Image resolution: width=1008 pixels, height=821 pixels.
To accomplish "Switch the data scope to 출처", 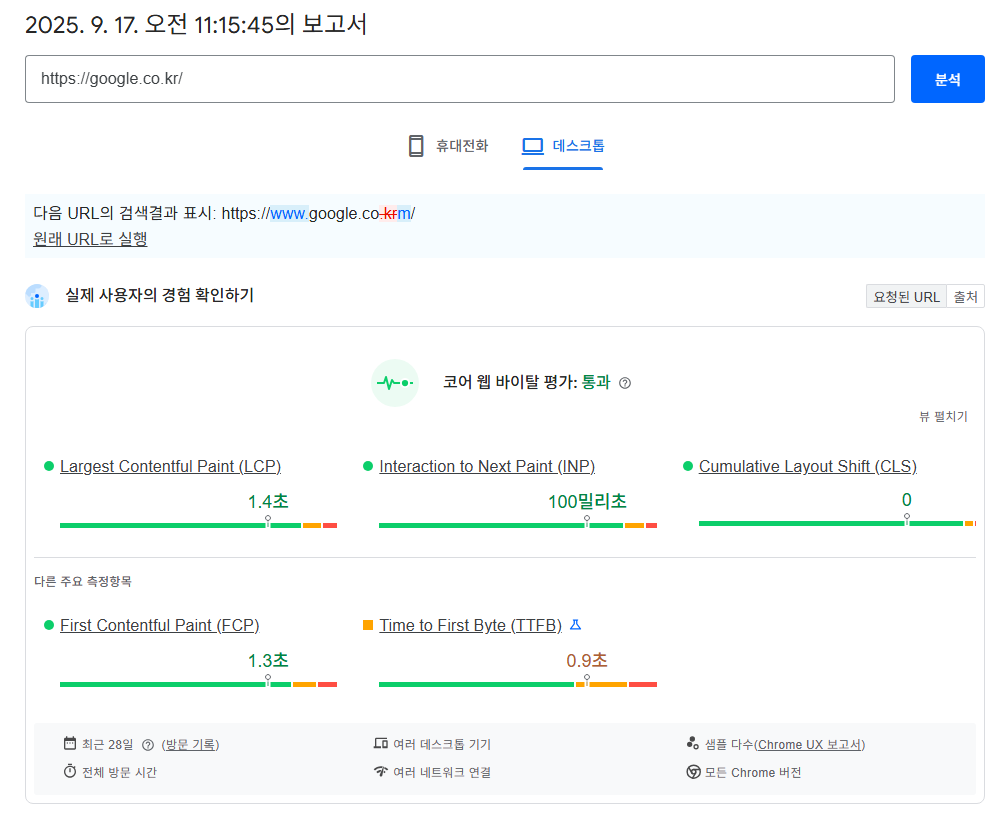I will [x=966, y=296].
